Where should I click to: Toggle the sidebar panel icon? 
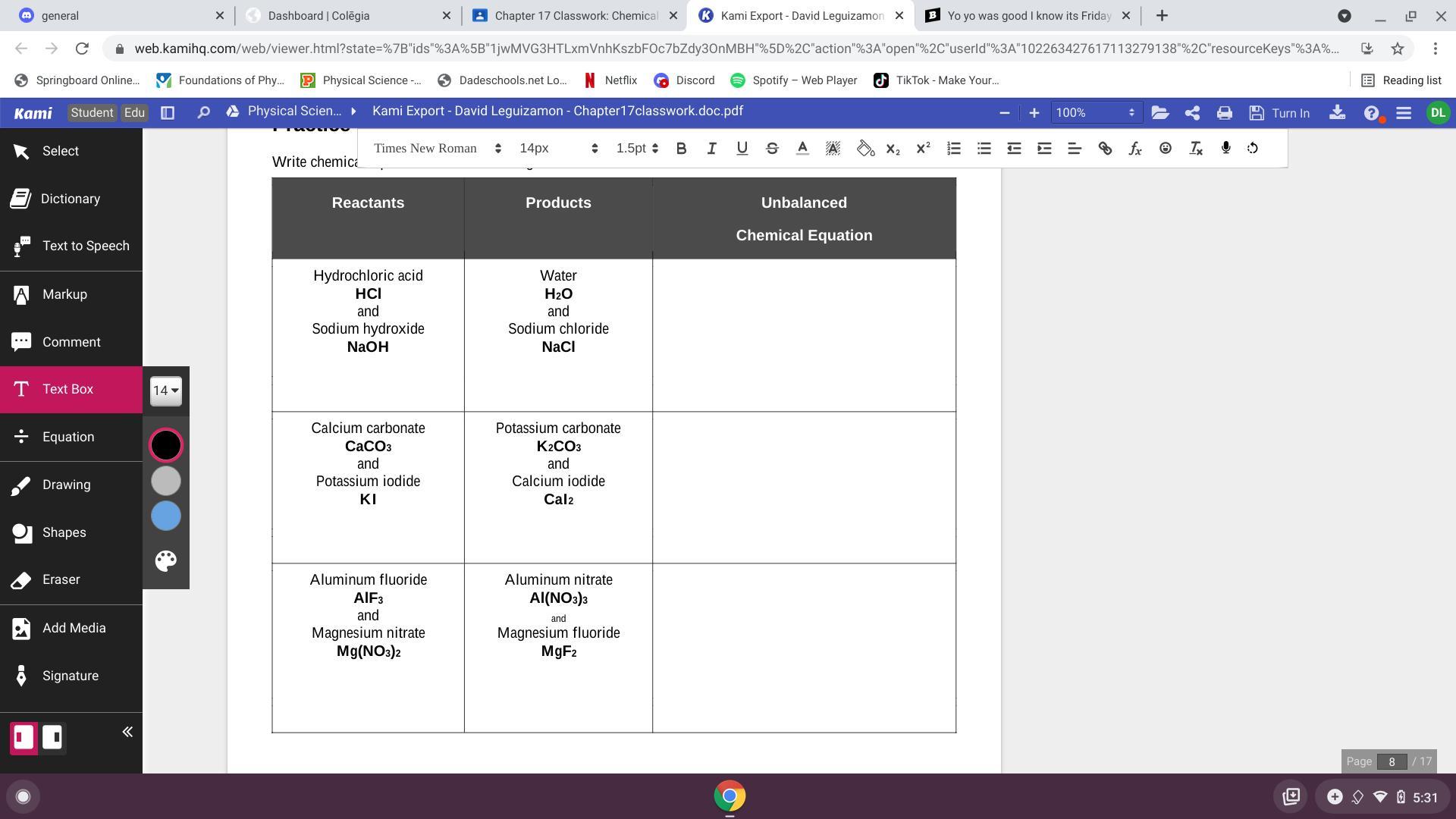point(168,113)
